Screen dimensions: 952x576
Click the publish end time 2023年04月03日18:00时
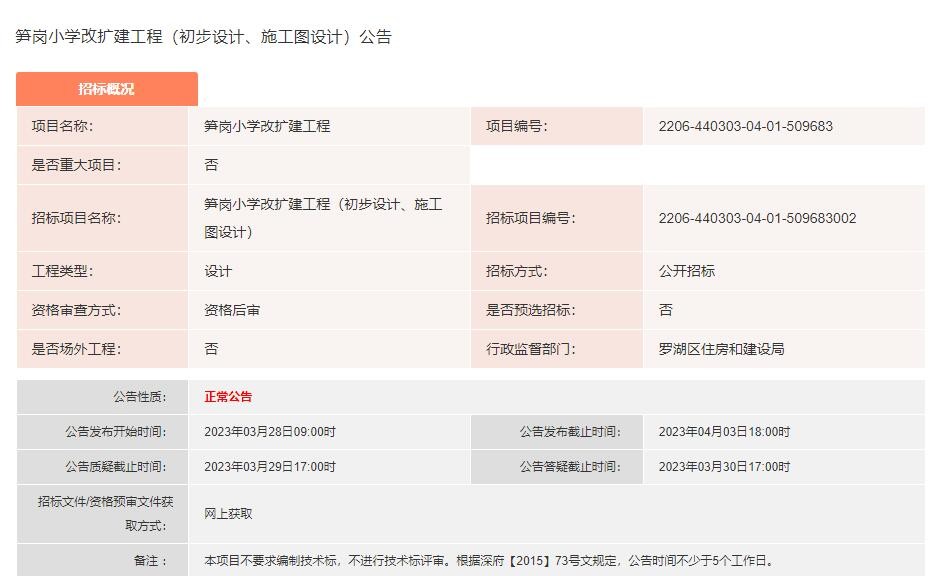click(x=724, y=432)
